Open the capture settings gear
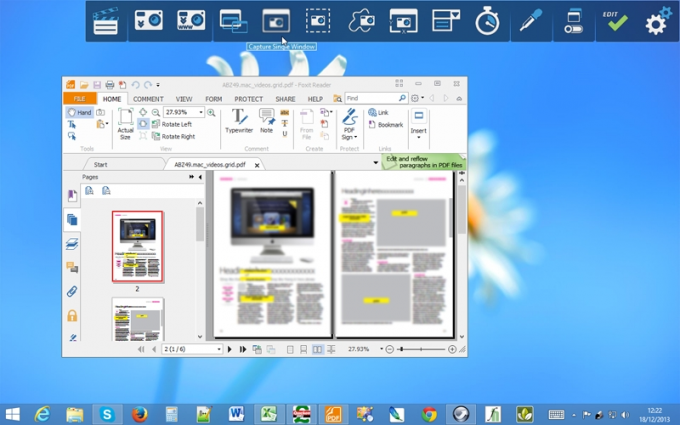Image resolution: width=680 pixels, height=425 pixels. 657,21
